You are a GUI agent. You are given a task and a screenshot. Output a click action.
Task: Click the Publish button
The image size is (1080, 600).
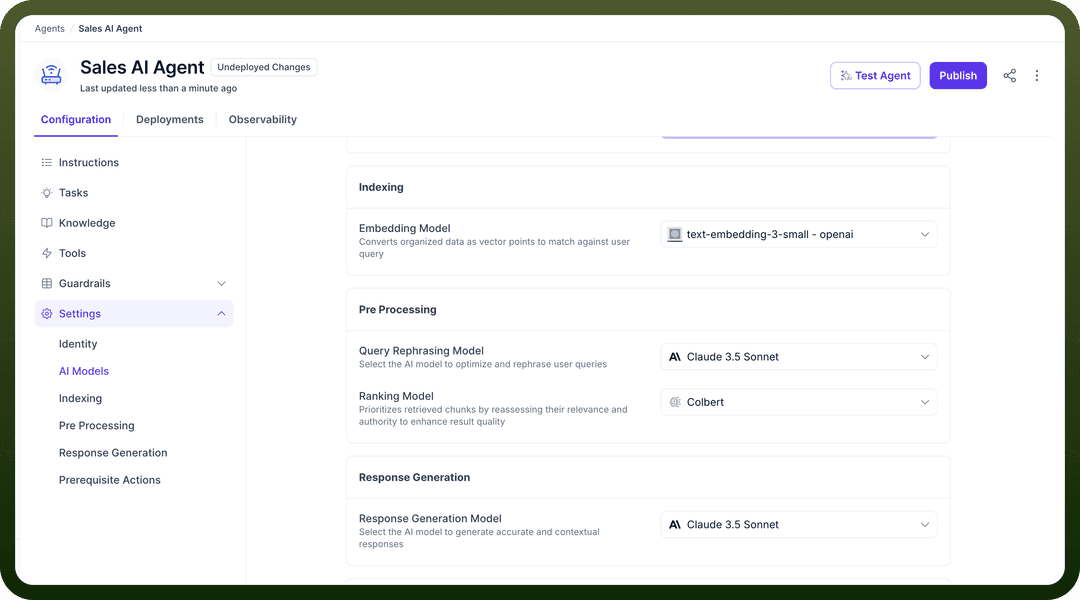pos(958,76)
